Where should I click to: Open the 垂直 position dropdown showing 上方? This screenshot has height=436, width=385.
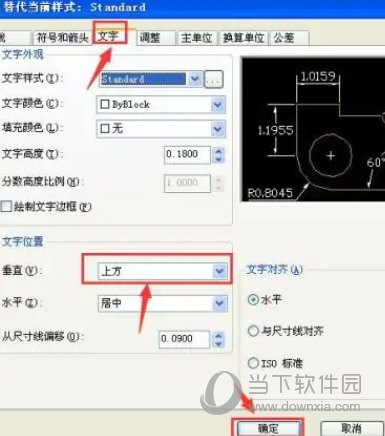tap(163, 271)
